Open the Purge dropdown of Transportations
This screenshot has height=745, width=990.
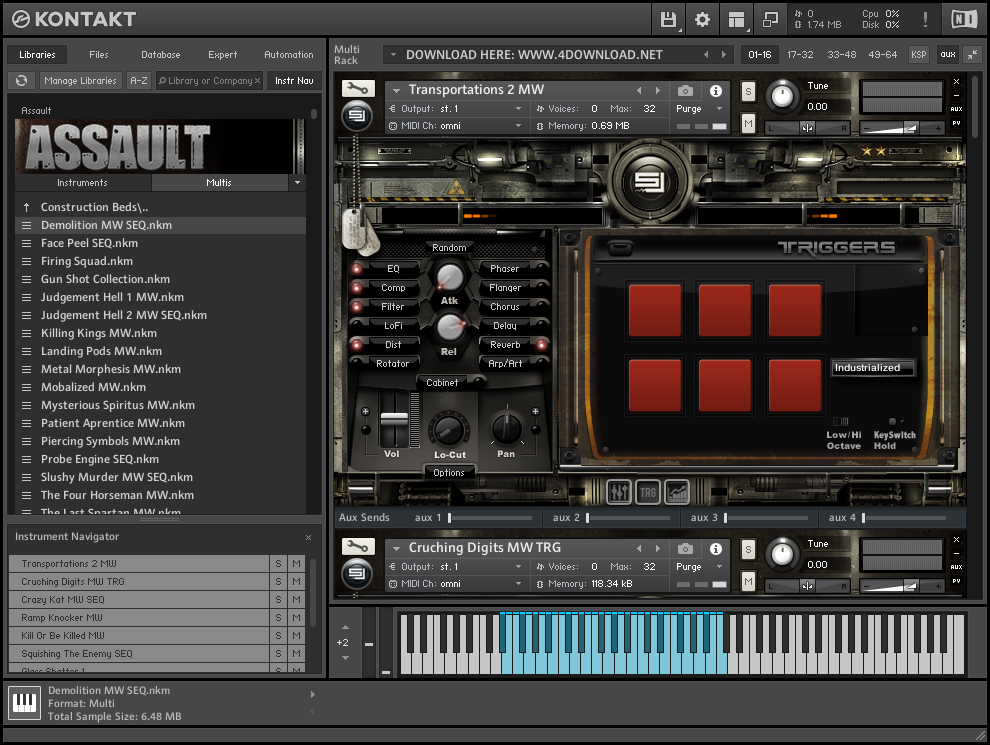[x=719, y=109]
